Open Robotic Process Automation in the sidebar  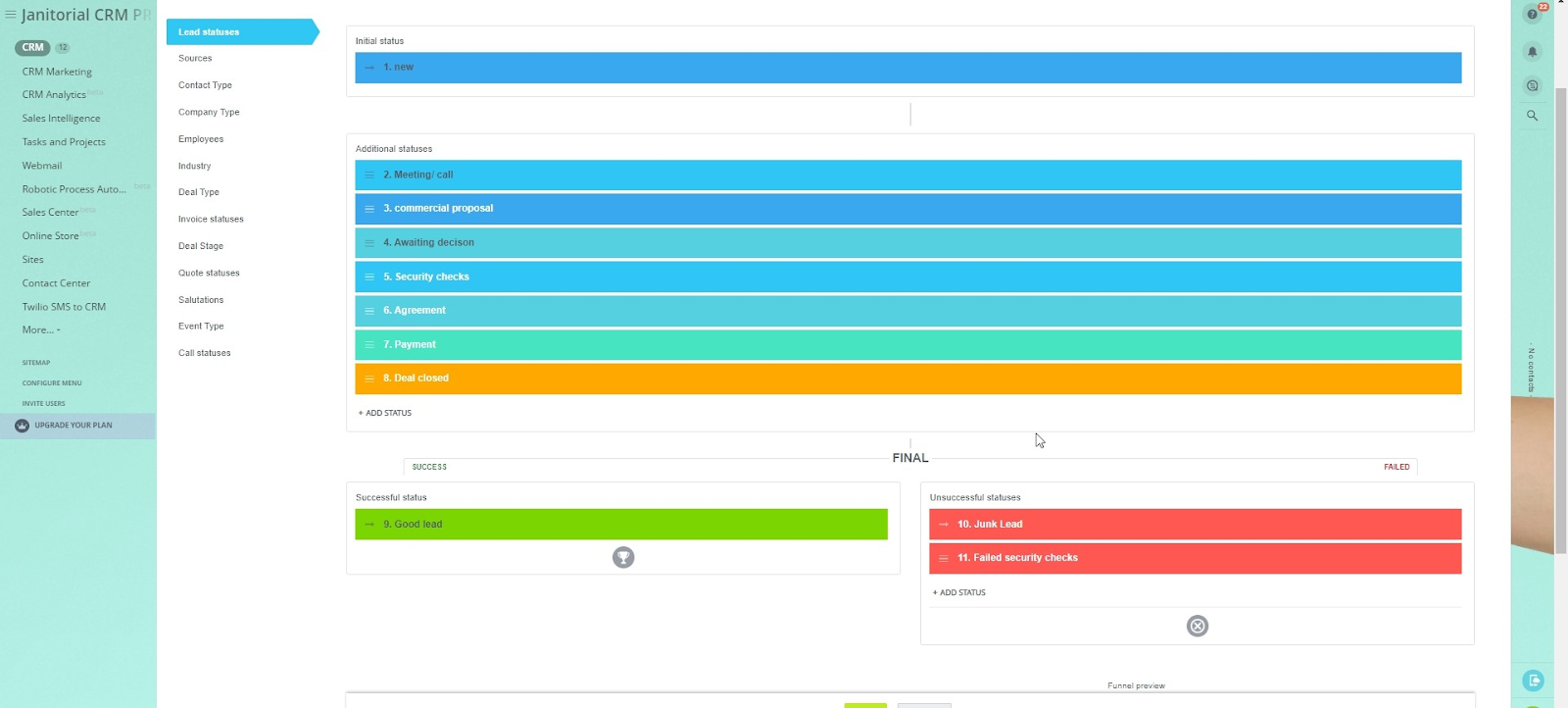74,189
